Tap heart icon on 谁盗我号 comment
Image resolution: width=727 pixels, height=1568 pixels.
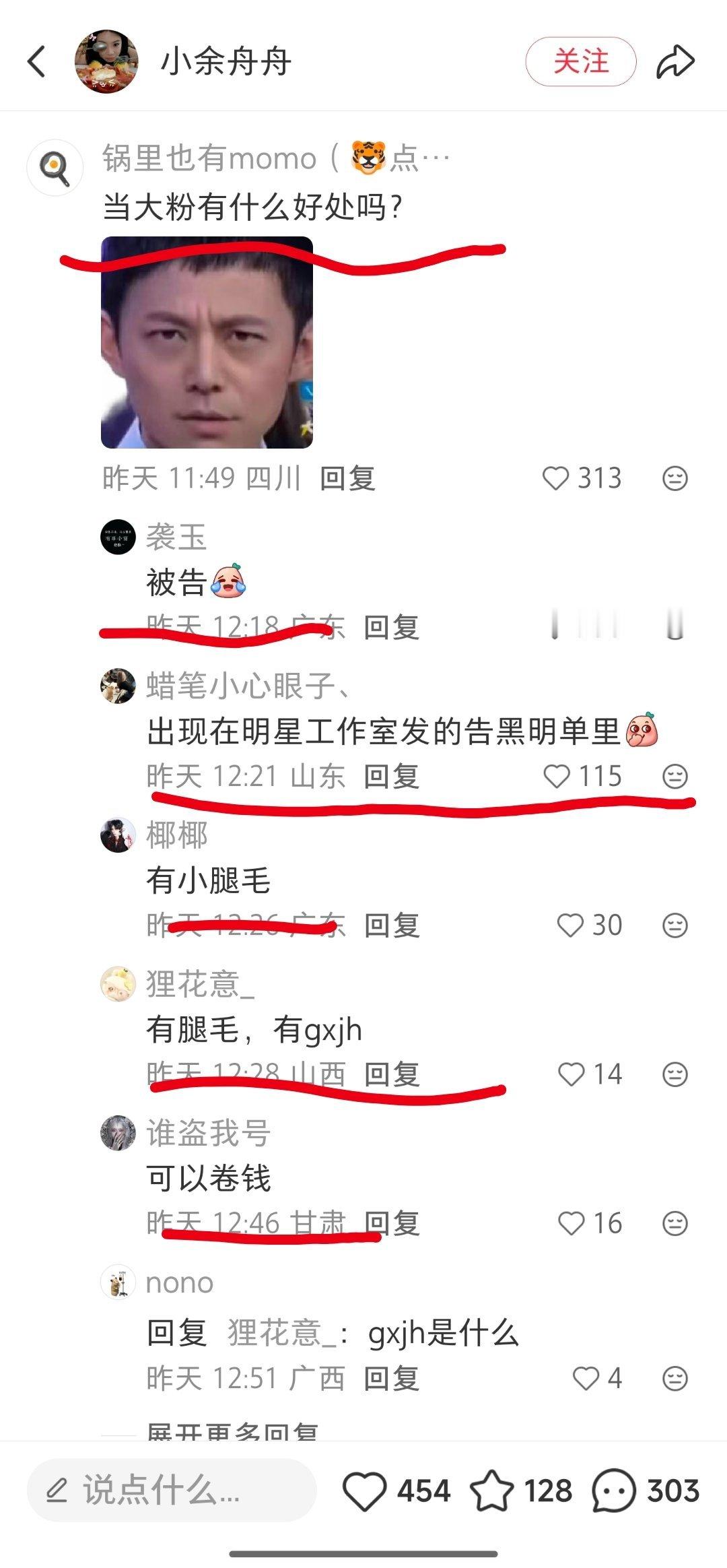[x=572, y=1223]
